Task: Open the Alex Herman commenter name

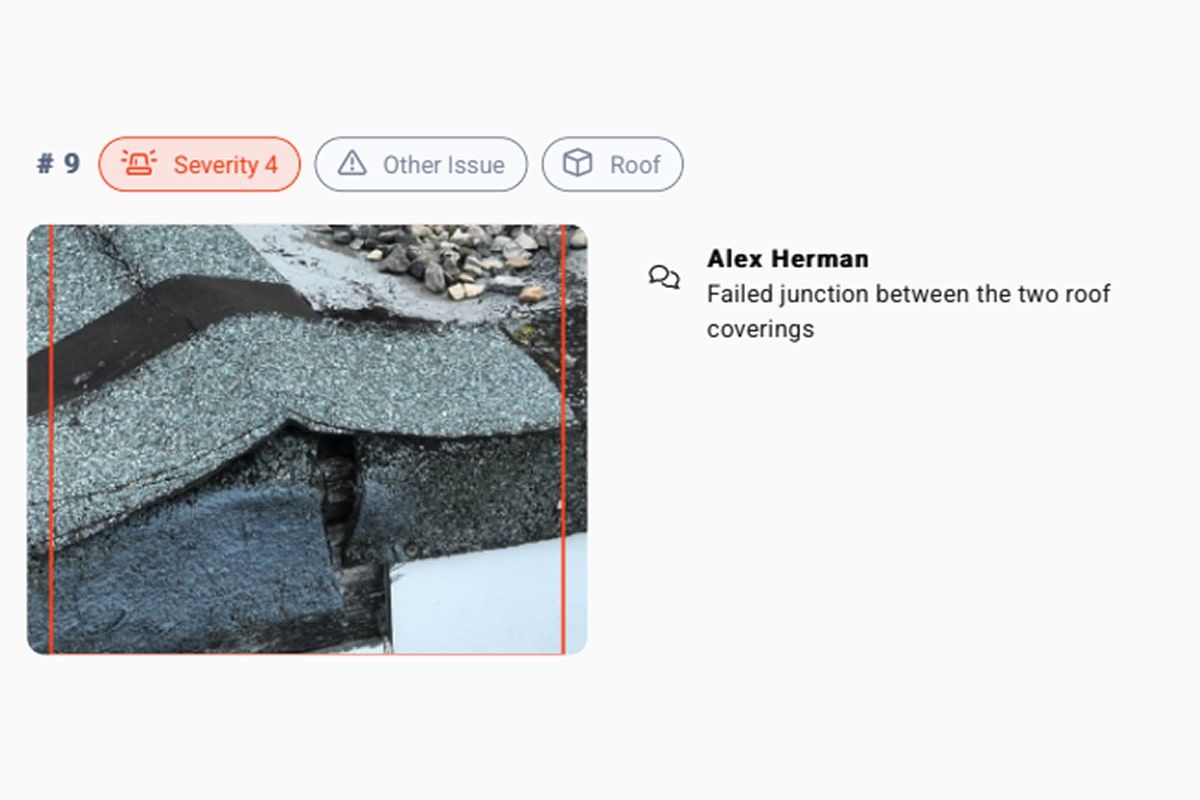Action: coord(788,258)
